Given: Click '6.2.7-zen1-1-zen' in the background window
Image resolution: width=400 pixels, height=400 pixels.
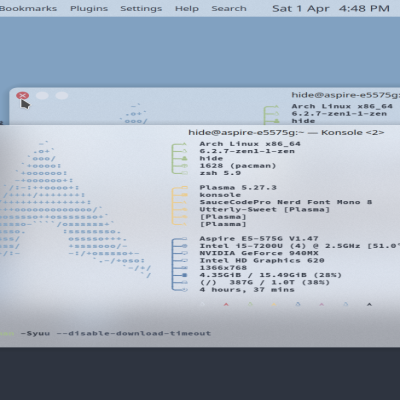Looking at the screenshot, I should 339,114.
